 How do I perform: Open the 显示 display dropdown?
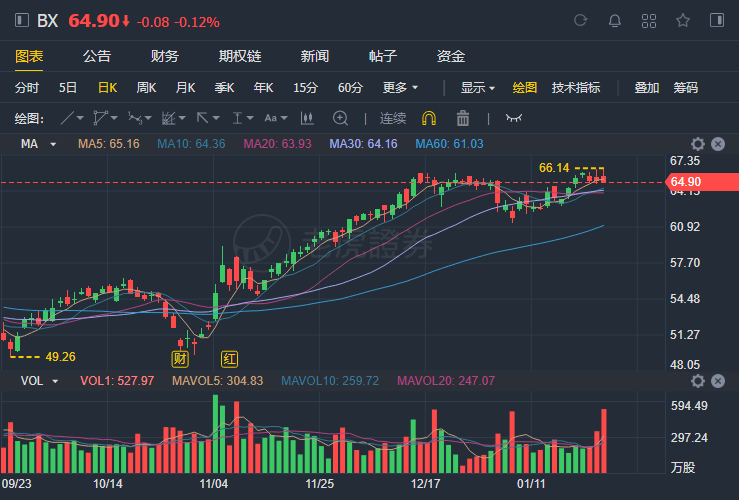[x=477, y=87]
